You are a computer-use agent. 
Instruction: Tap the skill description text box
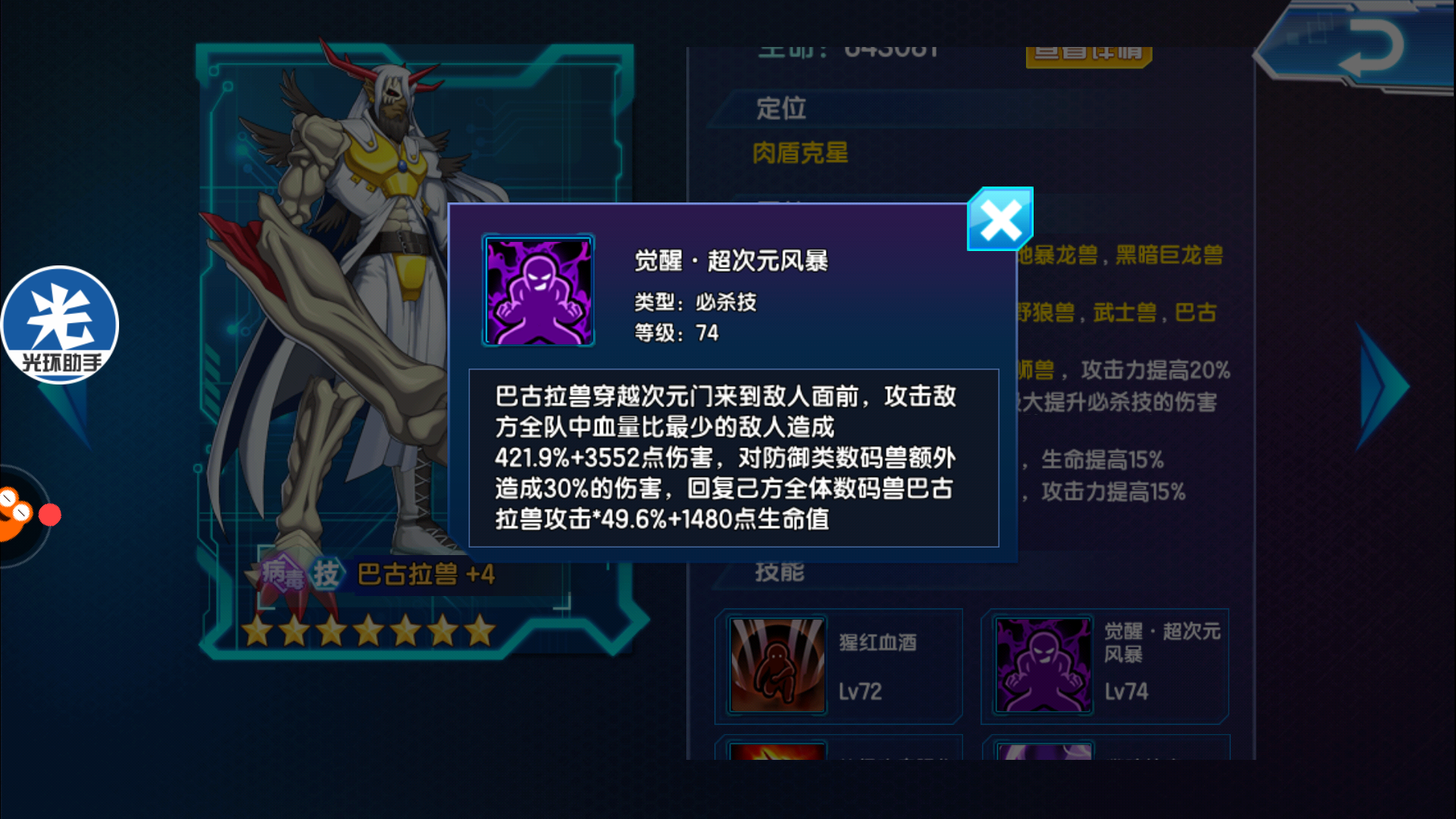click(733, 457)
